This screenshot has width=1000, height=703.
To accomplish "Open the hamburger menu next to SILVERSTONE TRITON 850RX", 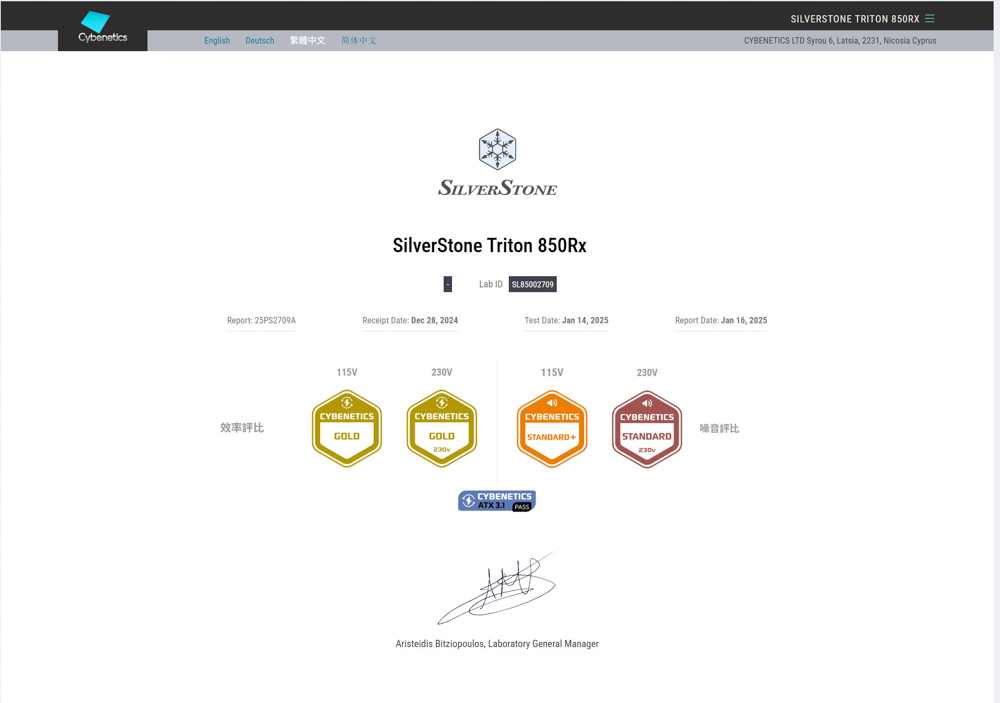I will coord(930,18).
